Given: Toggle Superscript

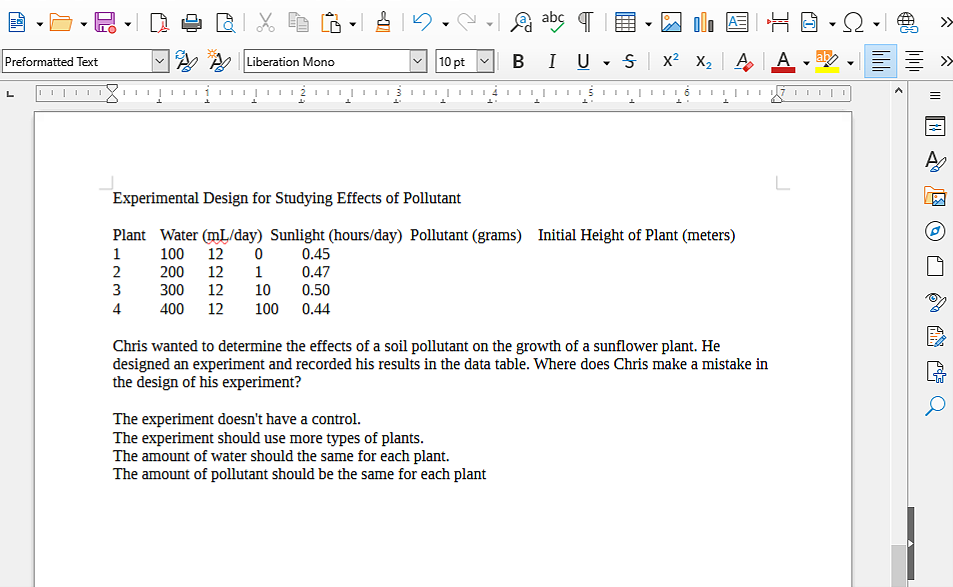Looking at the screenshot, I should [670, 61].
